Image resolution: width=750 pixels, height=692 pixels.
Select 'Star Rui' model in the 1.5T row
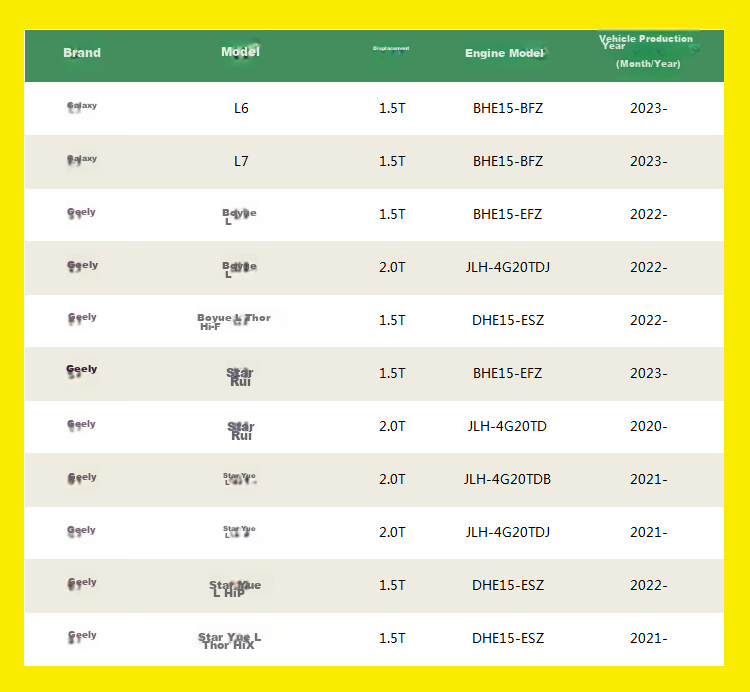point(240,376)
